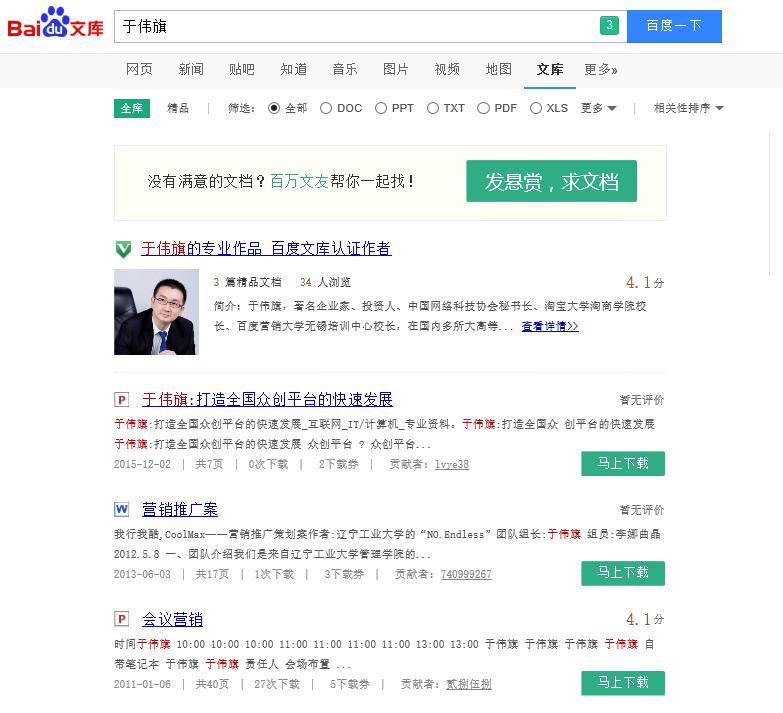Image resolution: width=783 pixels, height=713 pixels.
Task: Click the 3 篇精品文档 count text
Action: (247, 283)
